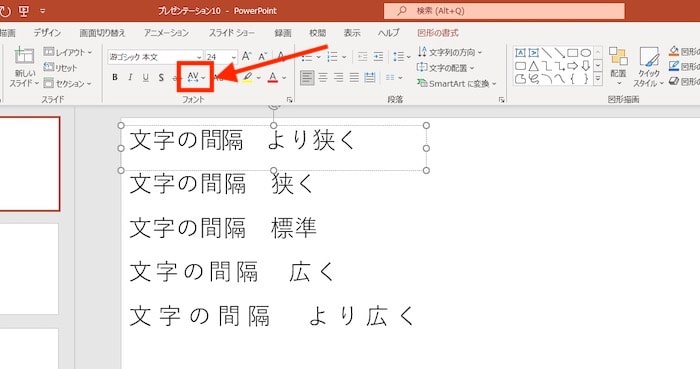Open 文字列の方向 text direction dropdown
This screenshot has width=700, height=369.
(x=450, y=52)
